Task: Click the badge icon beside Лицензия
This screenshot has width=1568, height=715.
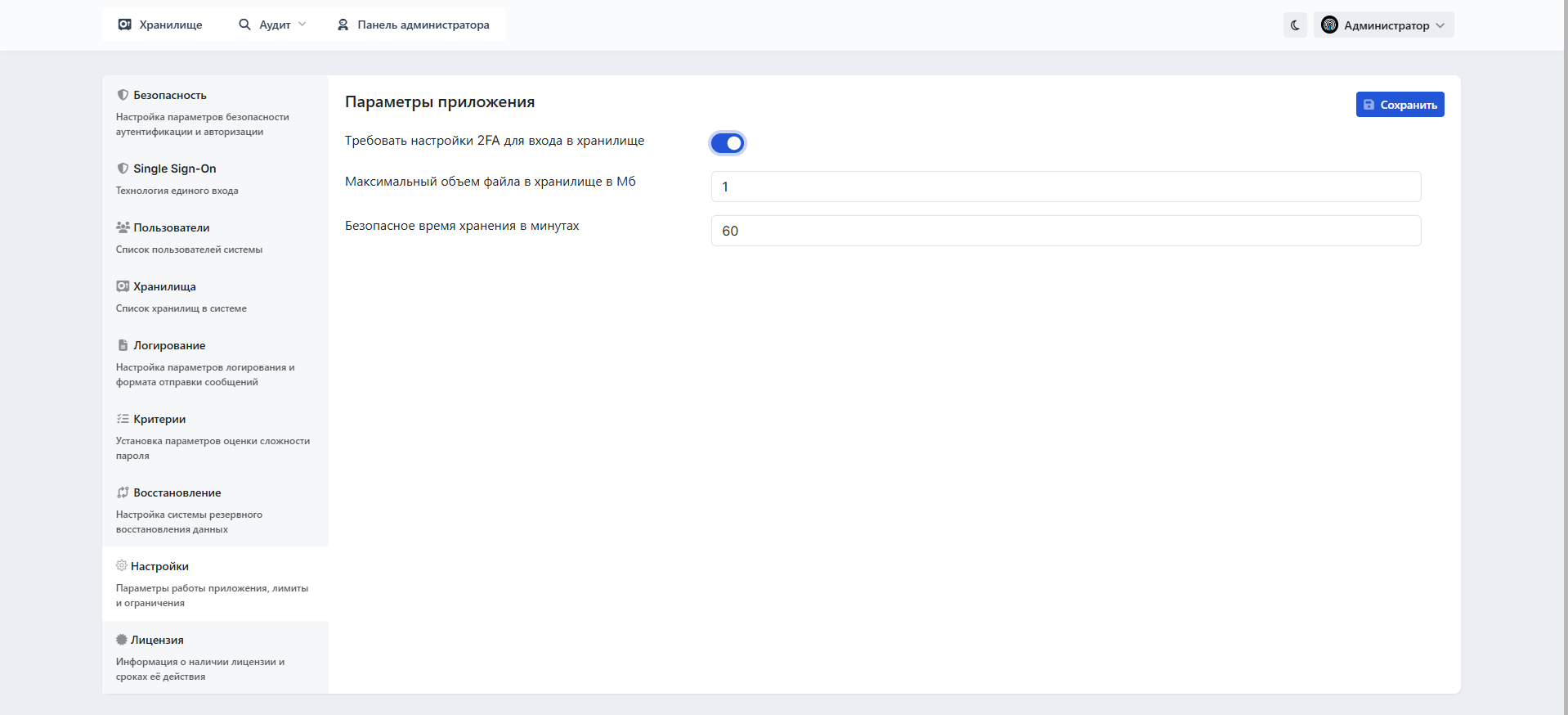Action: pos(121,640)
